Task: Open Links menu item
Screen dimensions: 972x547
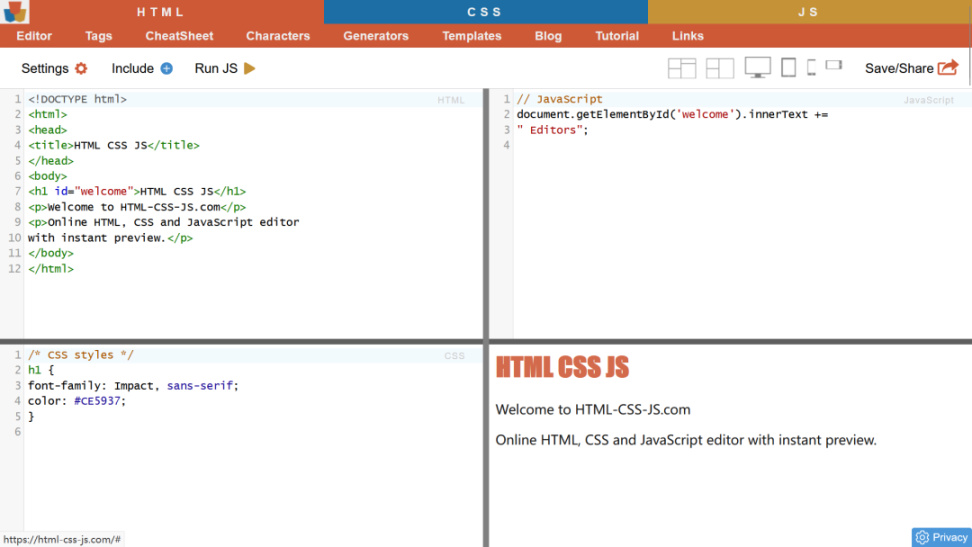Action: [x=687, y=36]
